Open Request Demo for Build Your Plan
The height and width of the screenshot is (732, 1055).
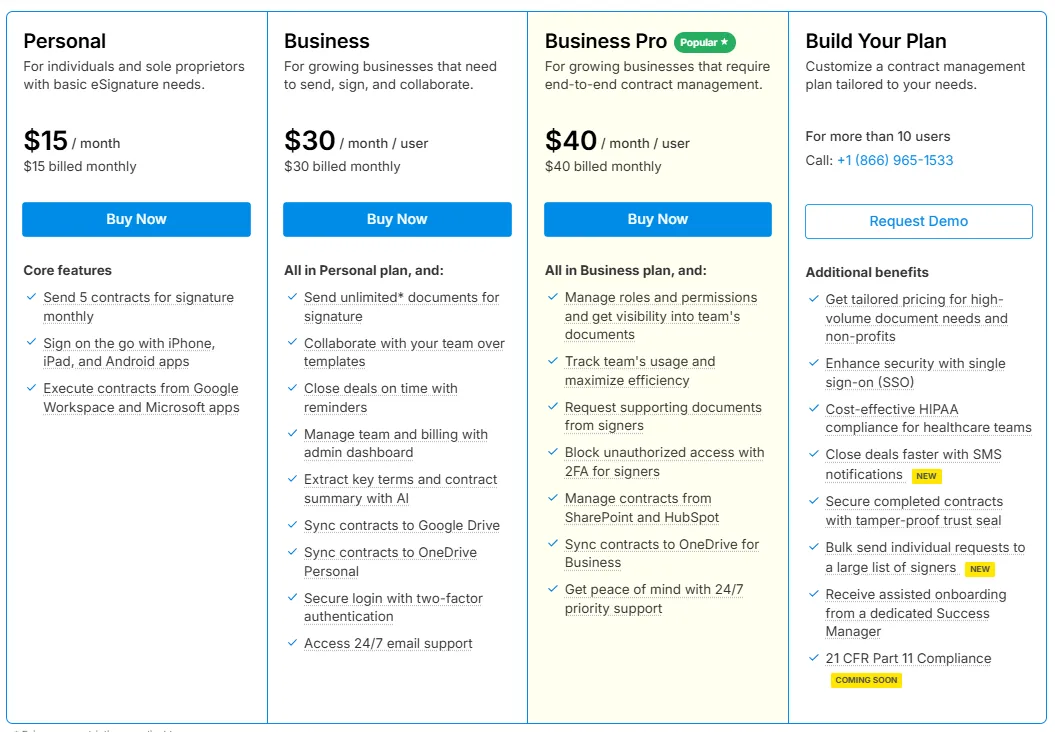(x=918, y=221)
